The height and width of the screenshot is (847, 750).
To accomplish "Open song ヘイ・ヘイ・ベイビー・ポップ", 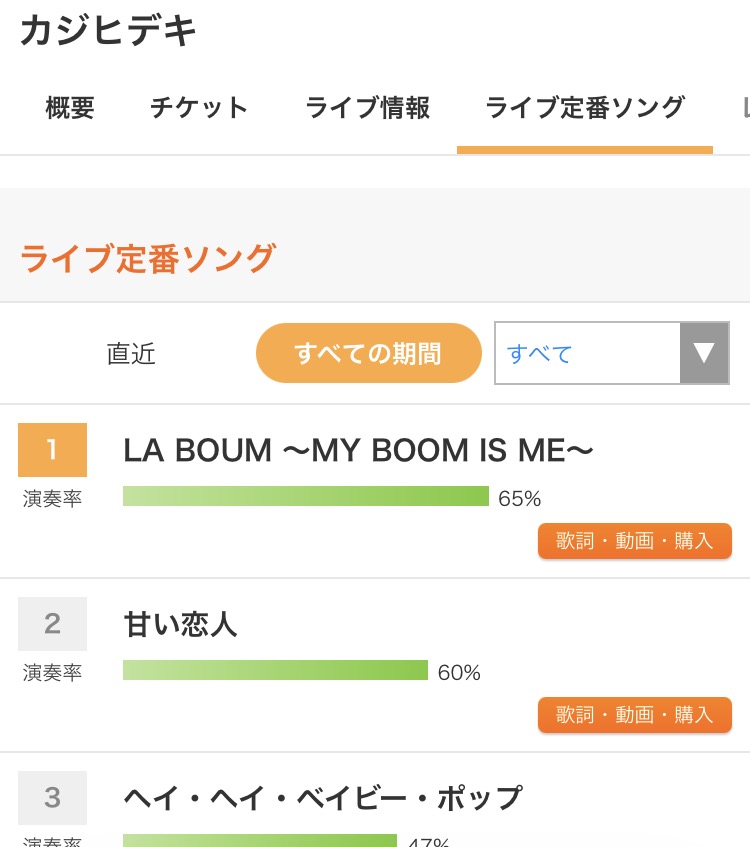I will pos(323,798).
